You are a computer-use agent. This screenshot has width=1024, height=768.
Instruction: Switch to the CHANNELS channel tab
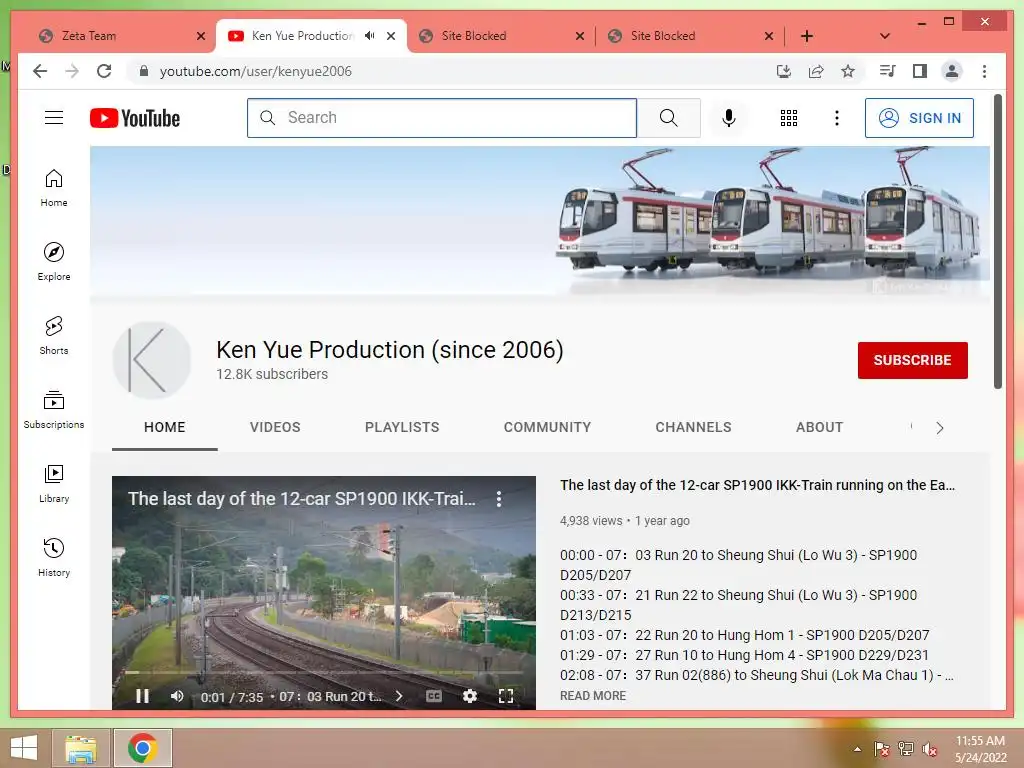pos(694,427)
